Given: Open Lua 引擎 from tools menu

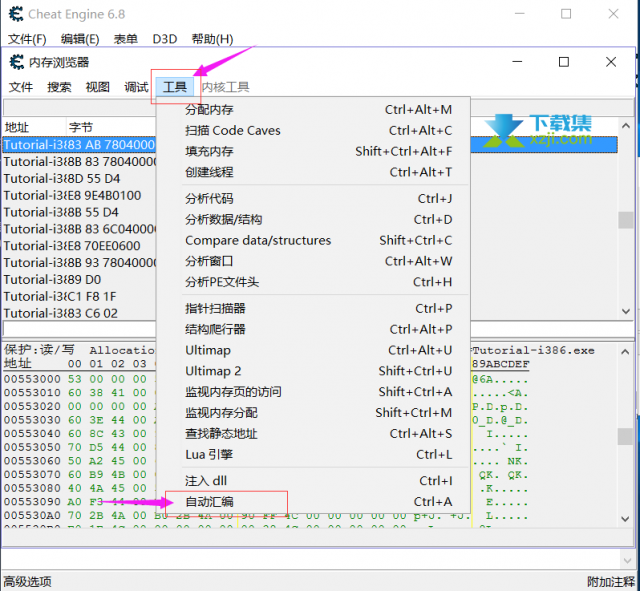Looking at the screenshot, I should coord(313,454).
